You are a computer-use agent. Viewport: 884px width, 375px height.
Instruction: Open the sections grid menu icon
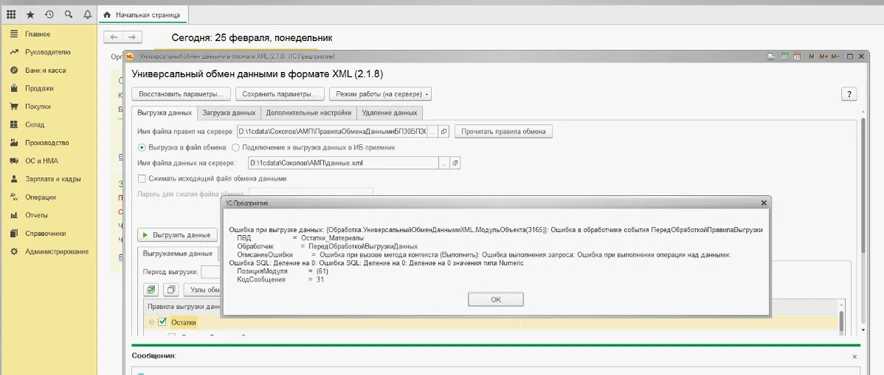(x=11, y=15)
